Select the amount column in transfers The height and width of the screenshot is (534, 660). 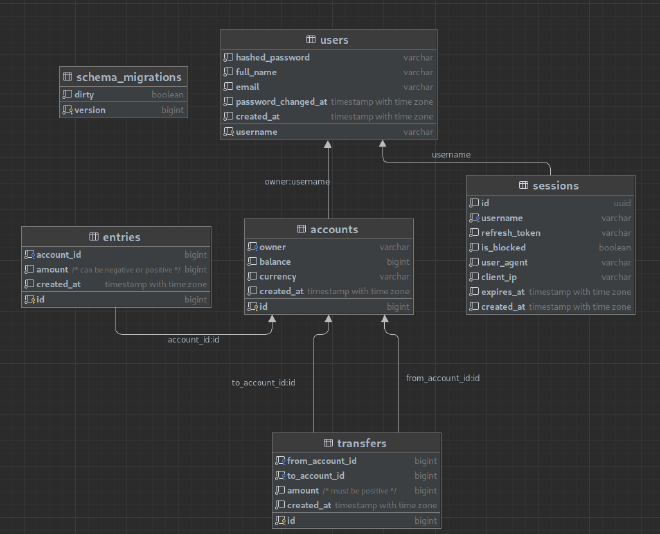point(357,491)
